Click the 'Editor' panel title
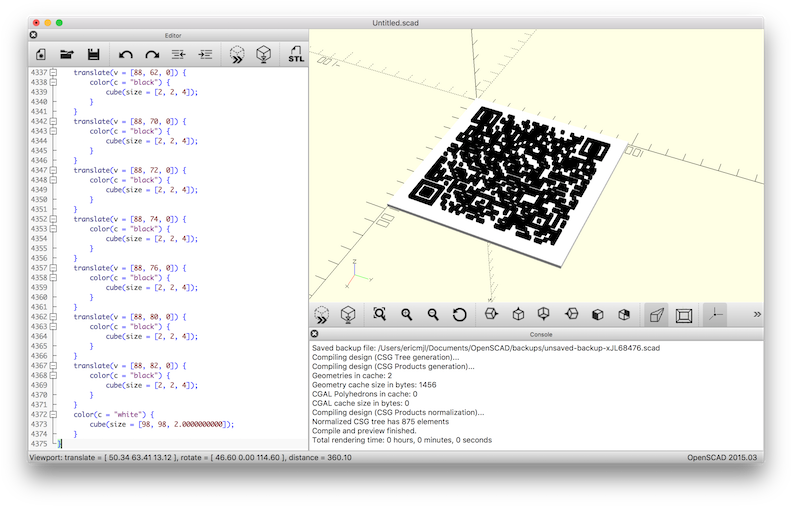 (173, 35)
